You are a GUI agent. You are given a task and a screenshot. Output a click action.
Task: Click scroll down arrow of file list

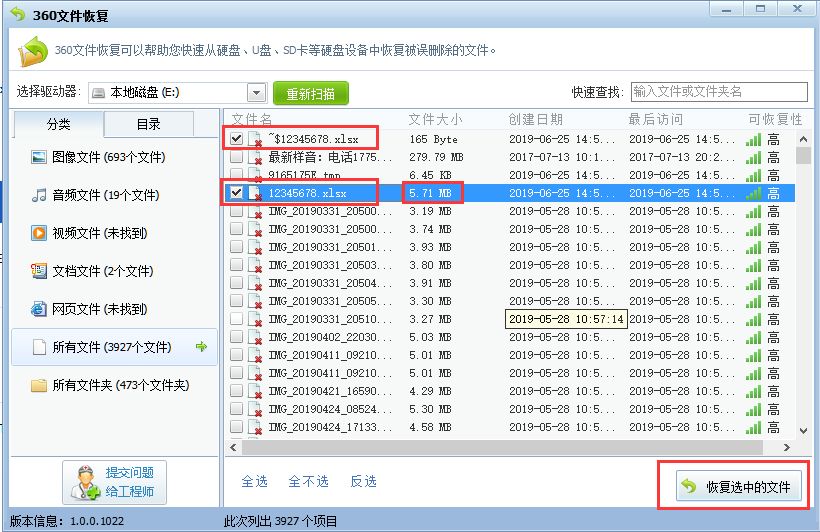[803, 431]
